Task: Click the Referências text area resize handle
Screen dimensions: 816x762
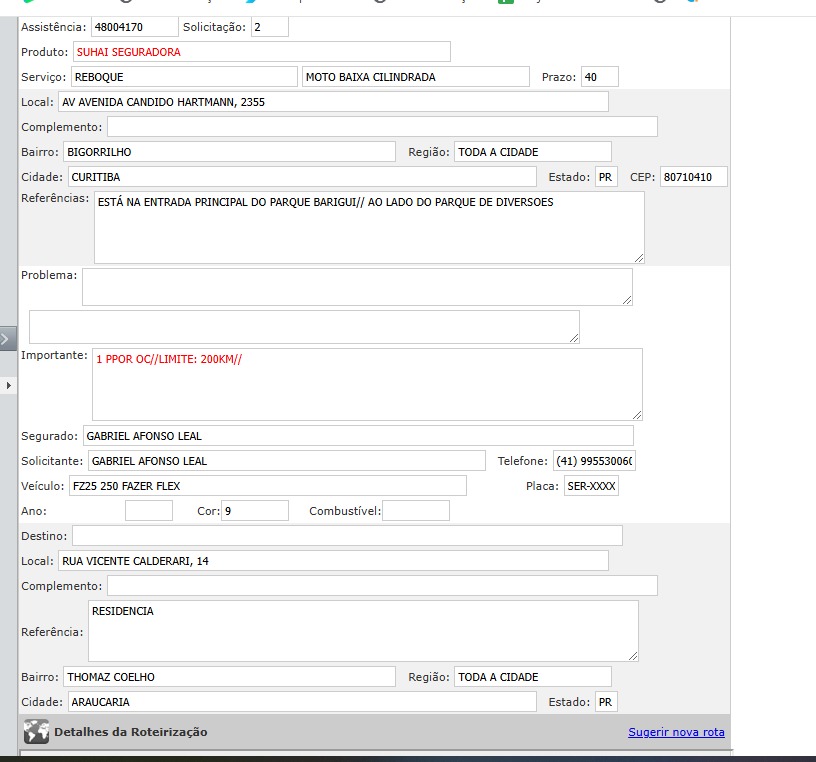Action: click(639, 258)
